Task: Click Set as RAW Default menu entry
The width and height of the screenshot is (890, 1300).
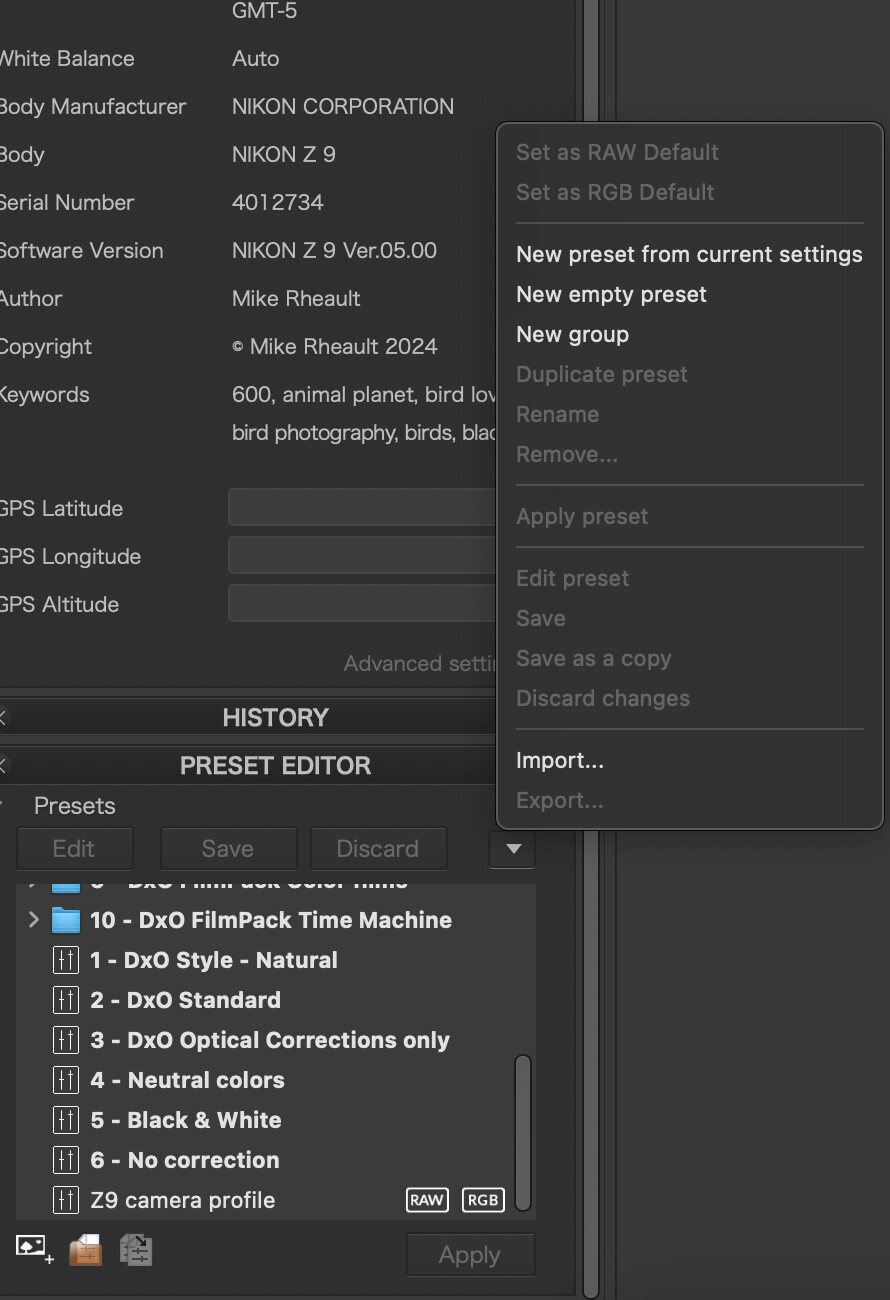Action: [x=617, y=152]
